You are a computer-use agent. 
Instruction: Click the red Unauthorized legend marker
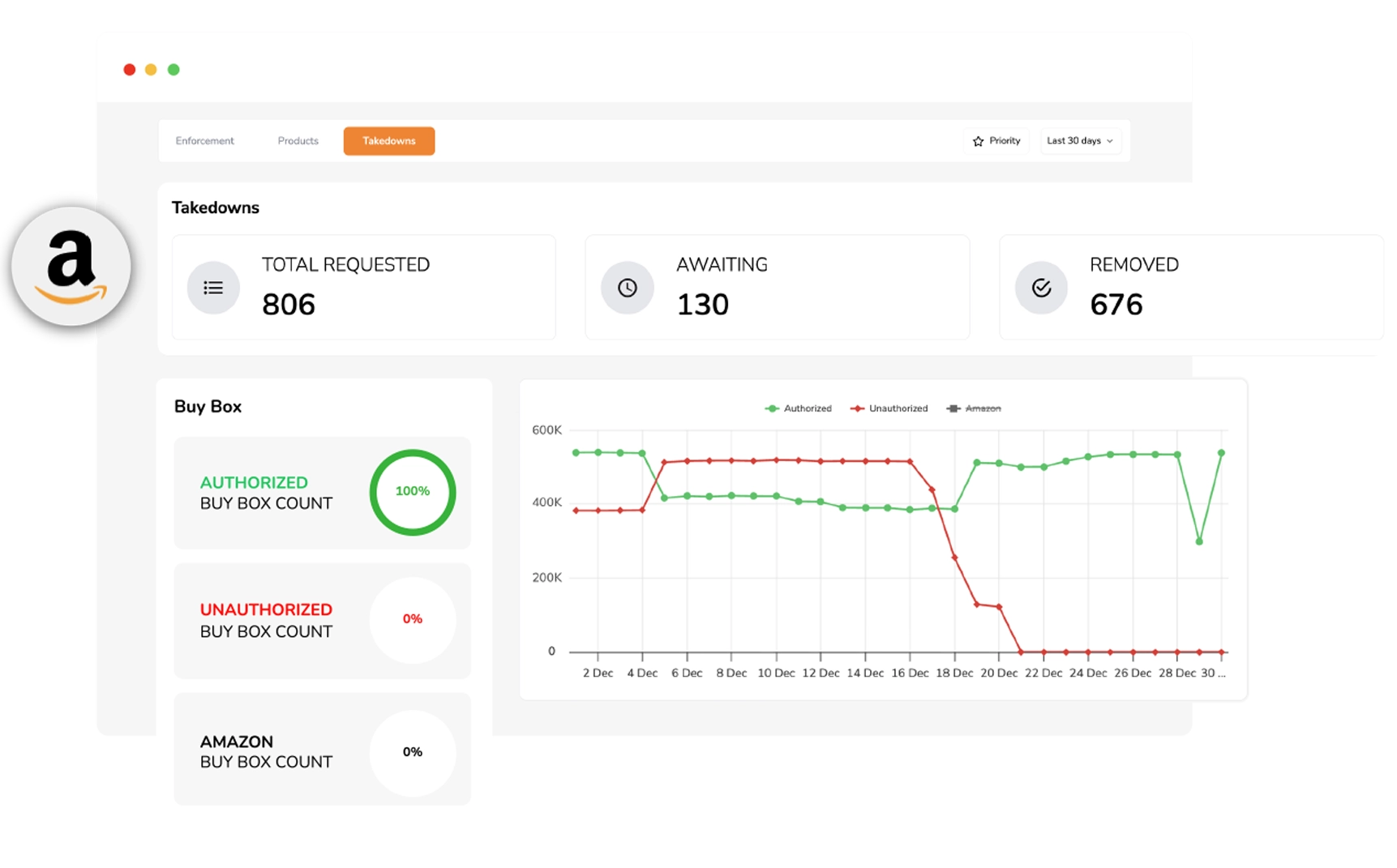coord(857,408)
